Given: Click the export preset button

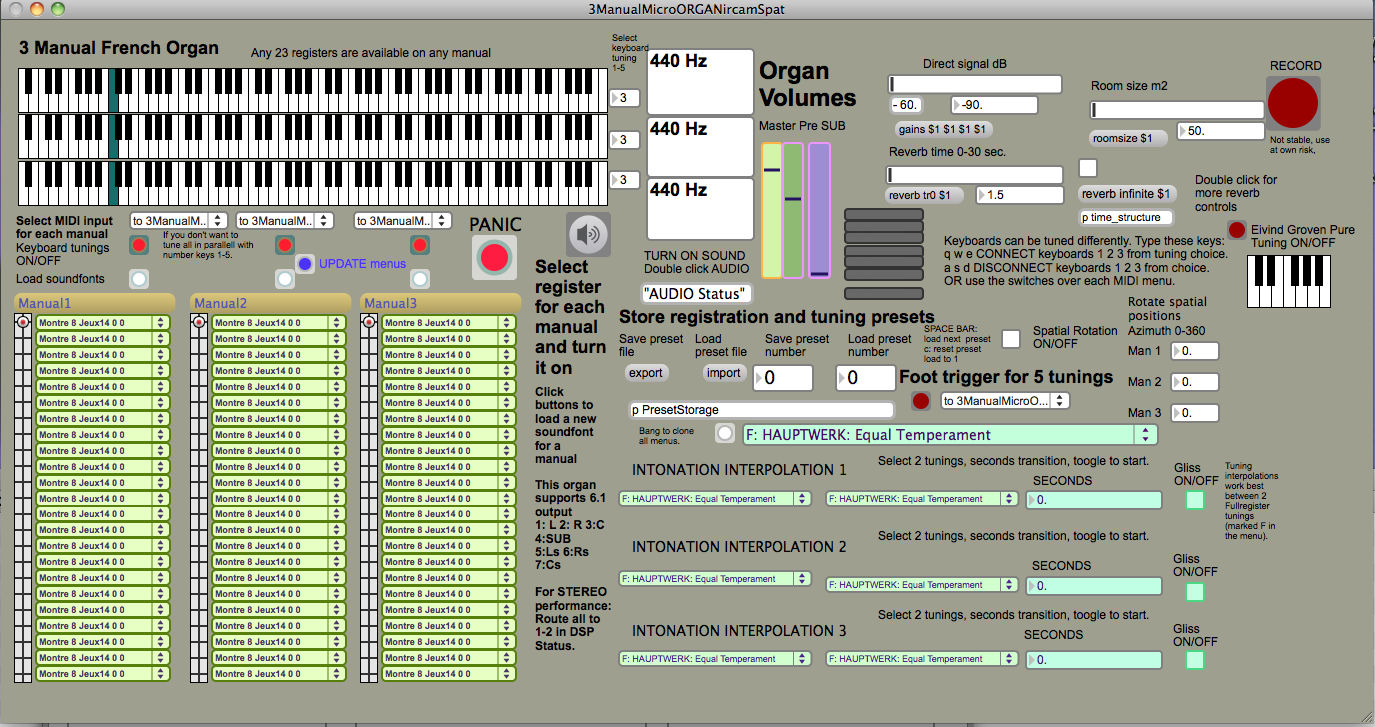Looking at the screenshot, I should tap(645, 373).
